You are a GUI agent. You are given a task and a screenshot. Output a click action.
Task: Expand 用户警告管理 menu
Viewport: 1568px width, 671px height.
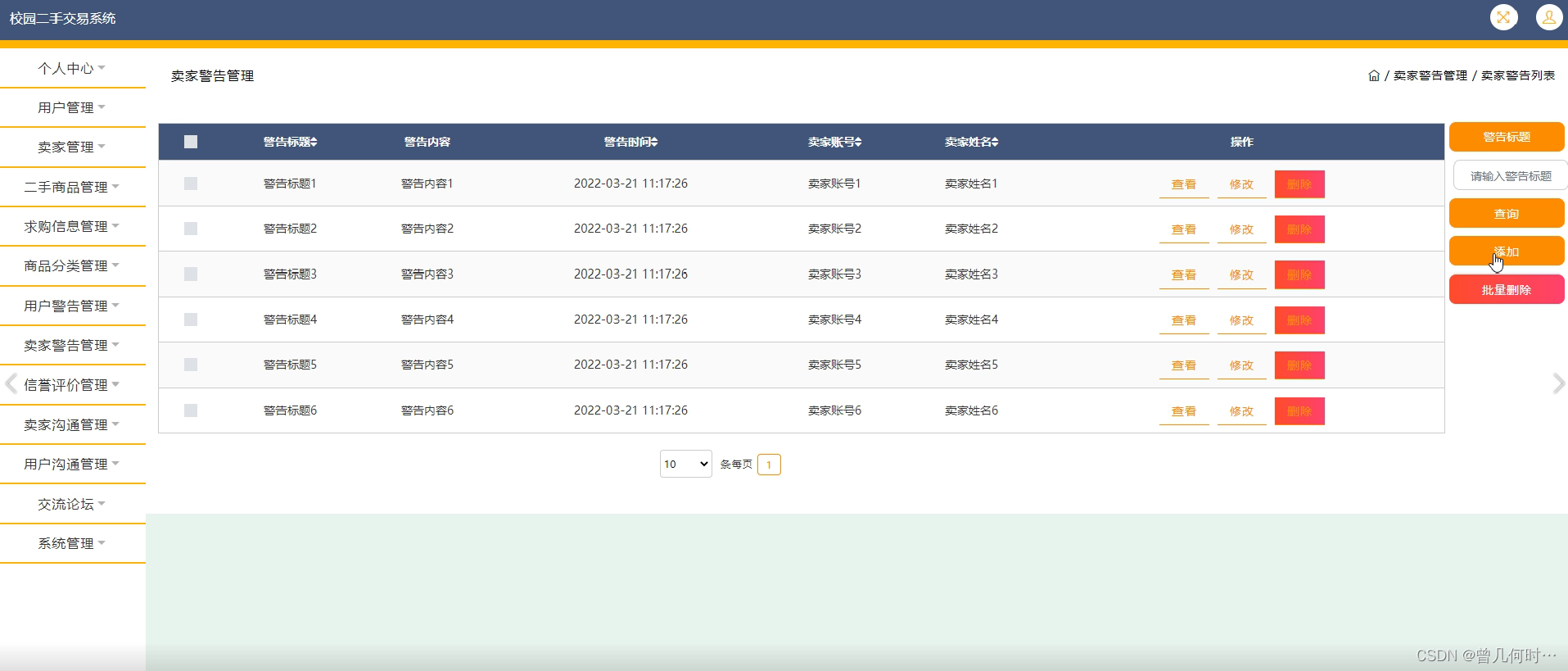(x=72, y=306)
